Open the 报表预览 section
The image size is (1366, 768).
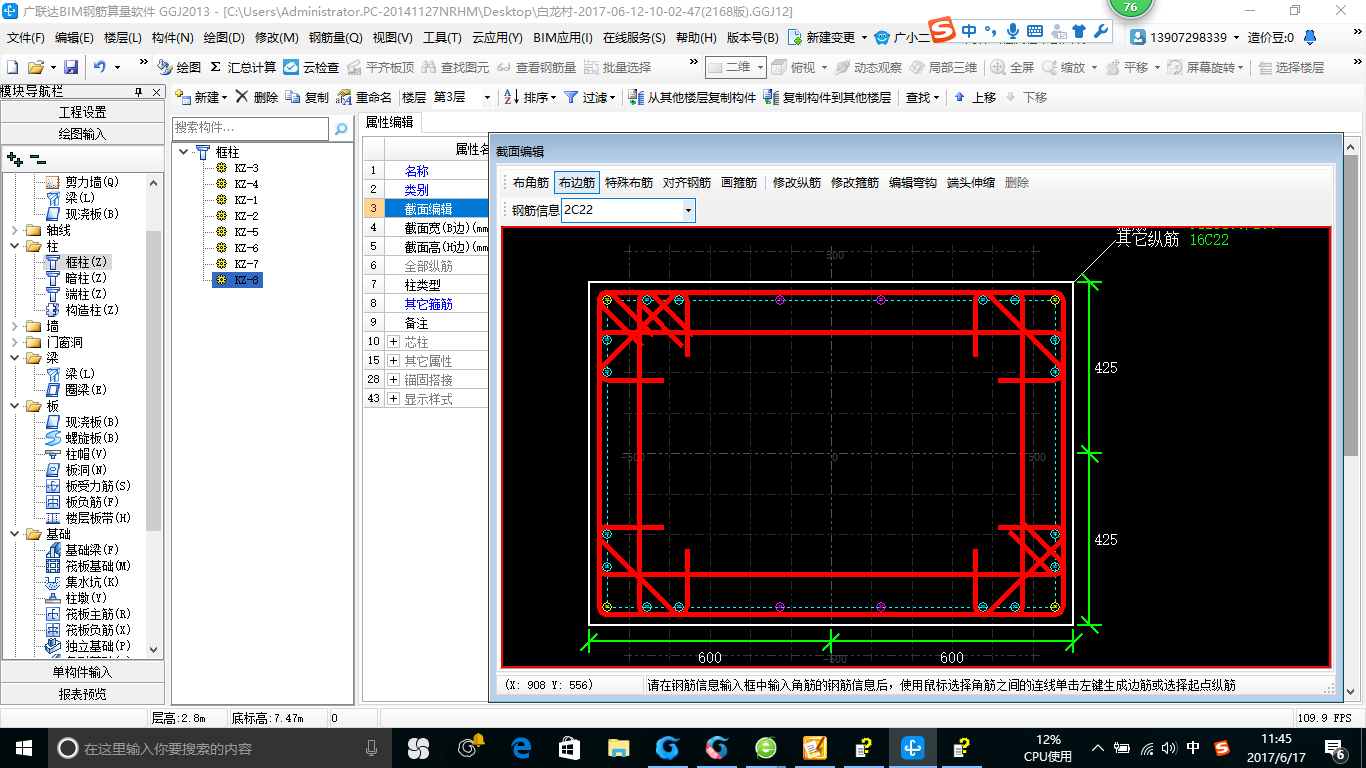click(82, 693)
